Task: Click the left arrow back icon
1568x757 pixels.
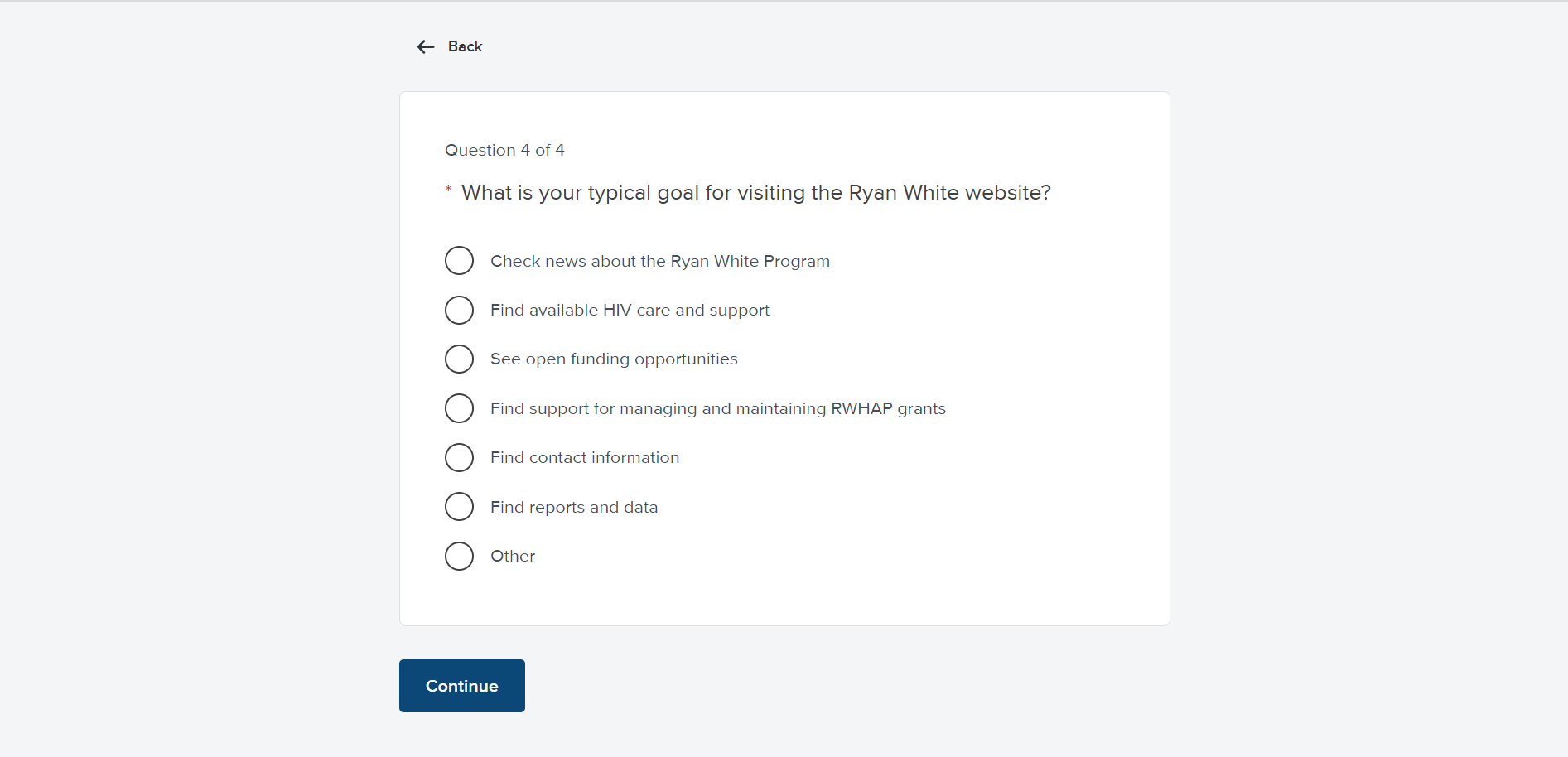Action: pos(426,47)
